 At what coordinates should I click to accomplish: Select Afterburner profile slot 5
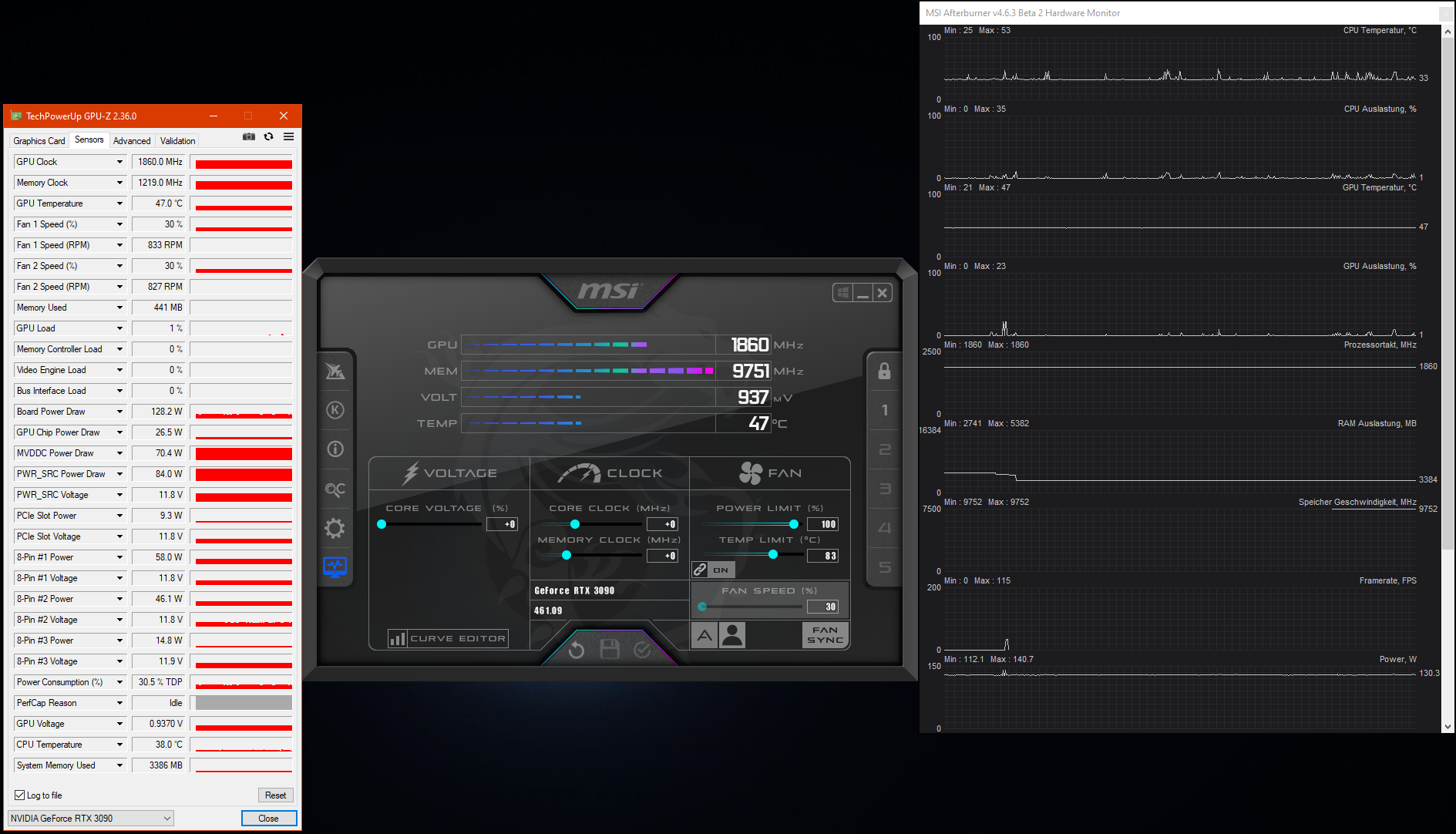click(x=885, y=567)
